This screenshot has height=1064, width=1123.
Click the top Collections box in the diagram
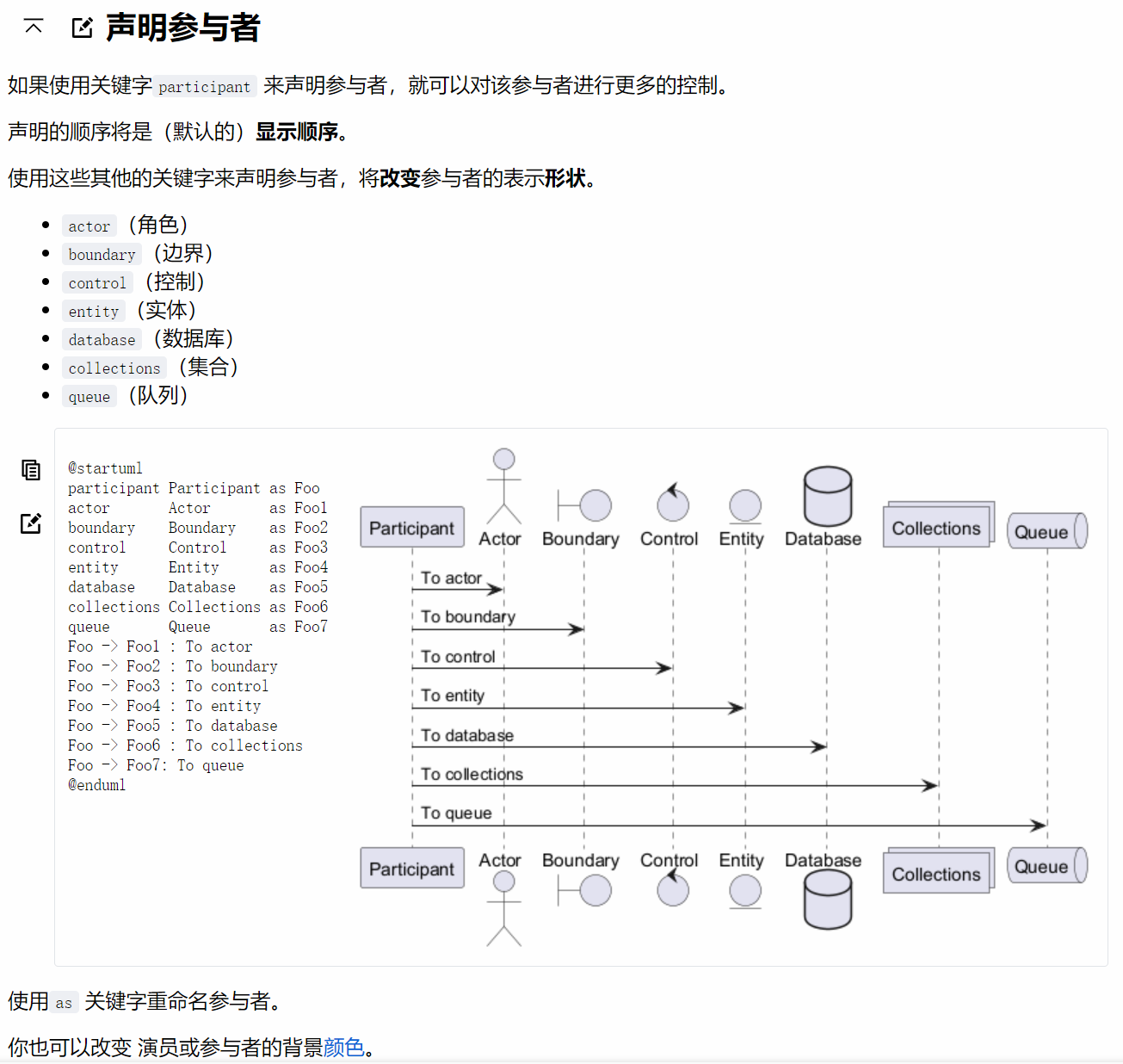(938, 524)
